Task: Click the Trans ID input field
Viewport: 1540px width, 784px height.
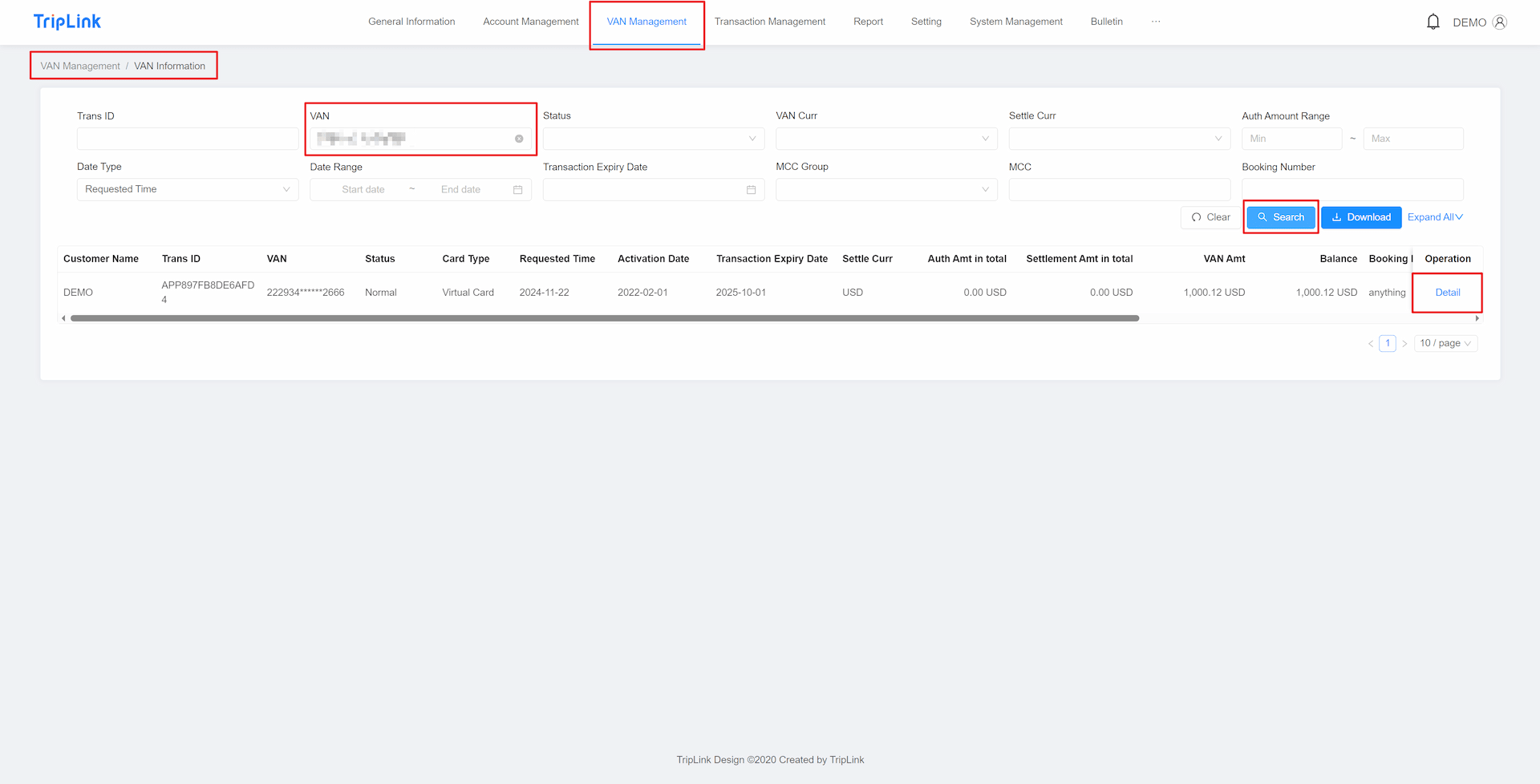Action: point(187,139)
